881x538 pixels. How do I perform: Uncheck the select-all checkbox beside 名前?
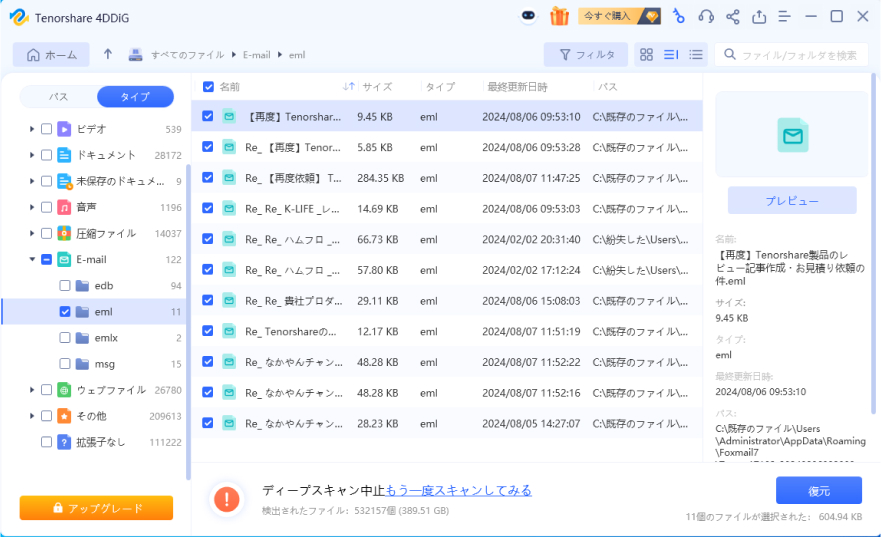208,87
